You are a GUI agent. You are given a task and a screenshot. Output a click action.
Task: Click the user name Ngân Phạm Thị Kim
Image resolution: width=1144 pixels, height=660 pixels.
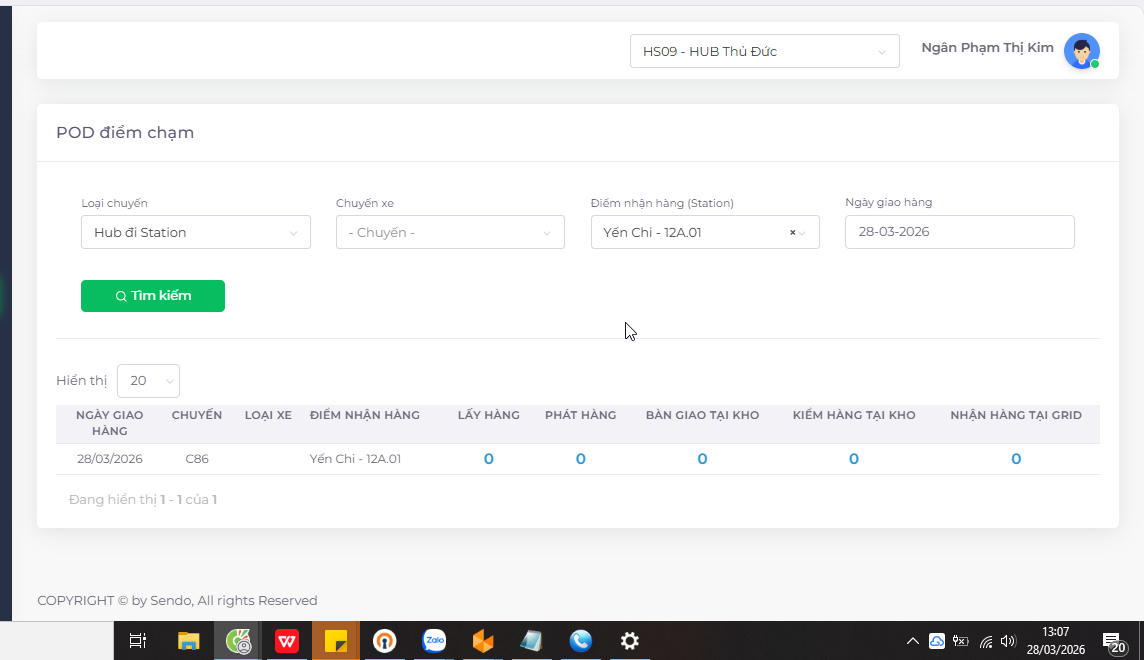(987, 47)
